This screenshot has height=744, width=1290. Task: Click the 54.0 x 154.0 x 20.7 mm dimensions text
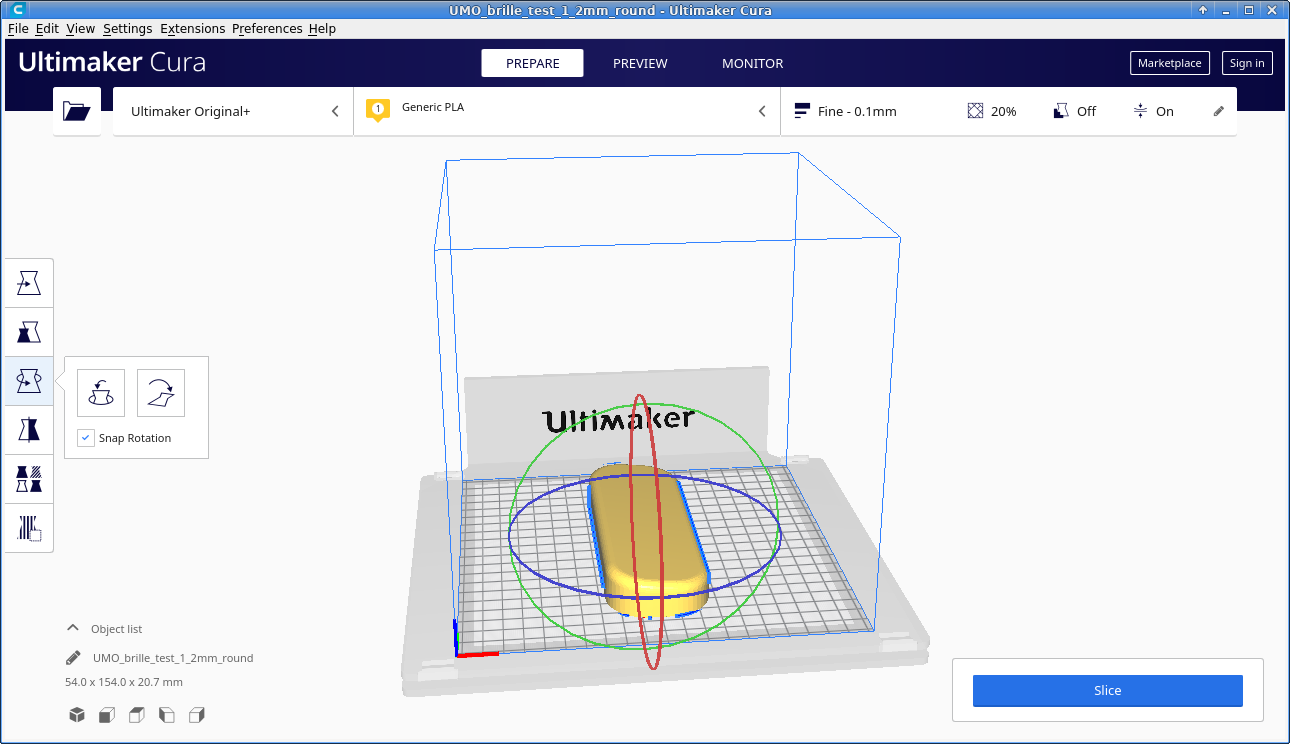[124, 682]
